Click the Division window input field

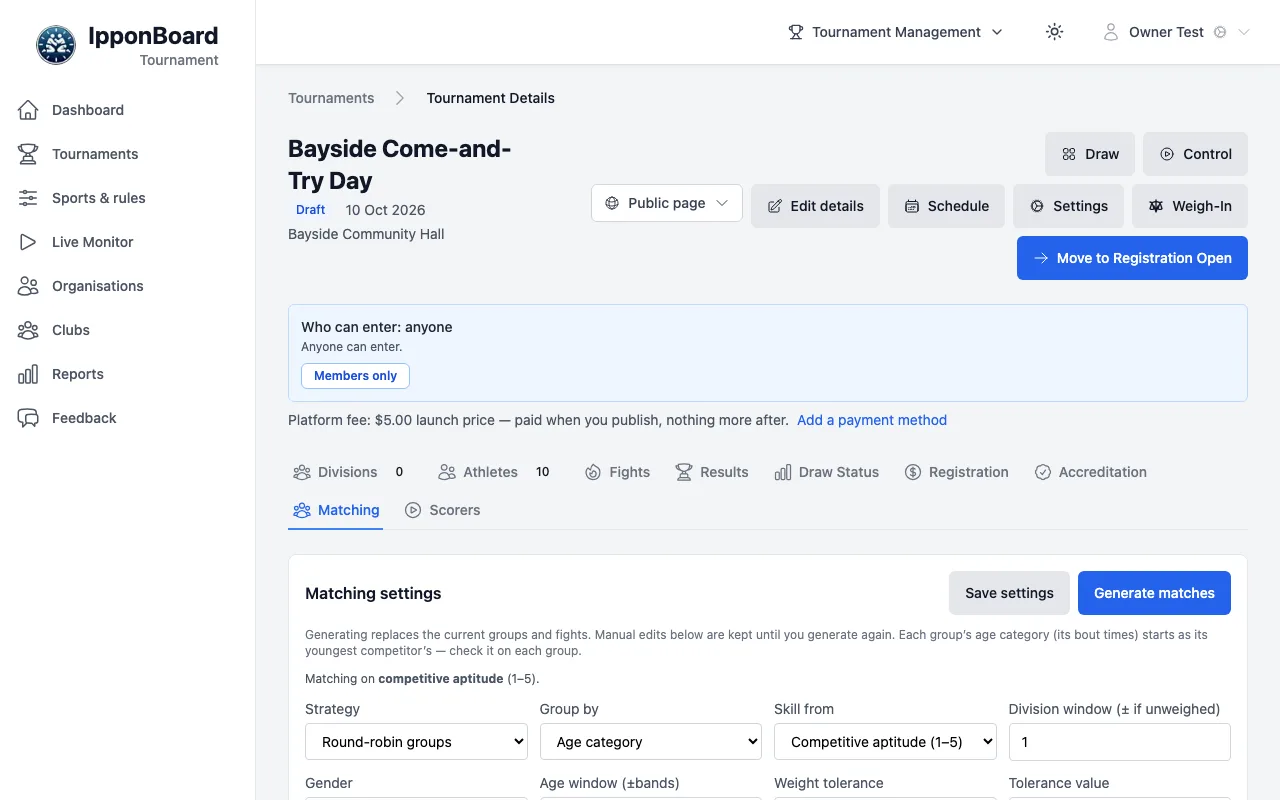point(1120,742)
